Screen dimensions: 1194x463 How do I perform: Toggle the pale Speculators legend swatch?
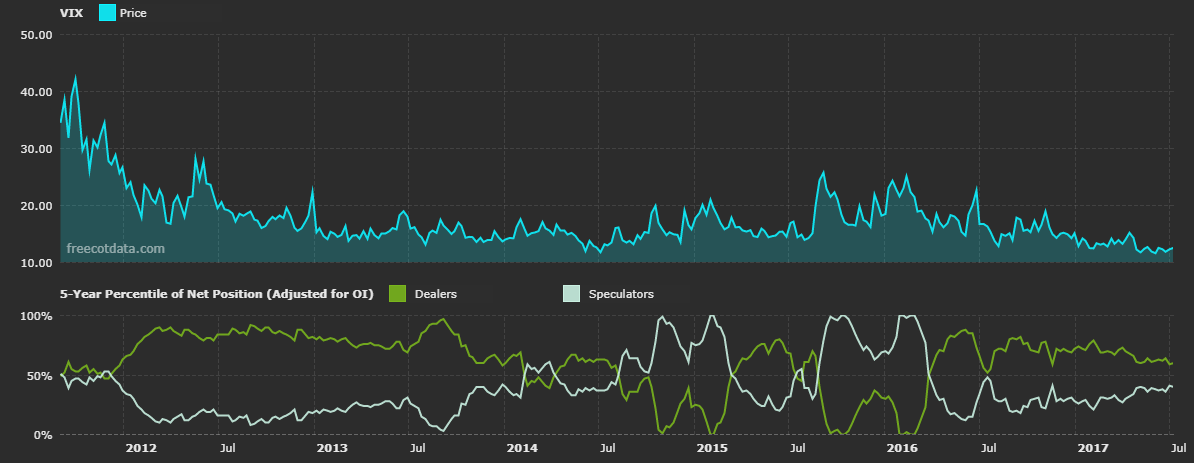[x=571, y=293]
